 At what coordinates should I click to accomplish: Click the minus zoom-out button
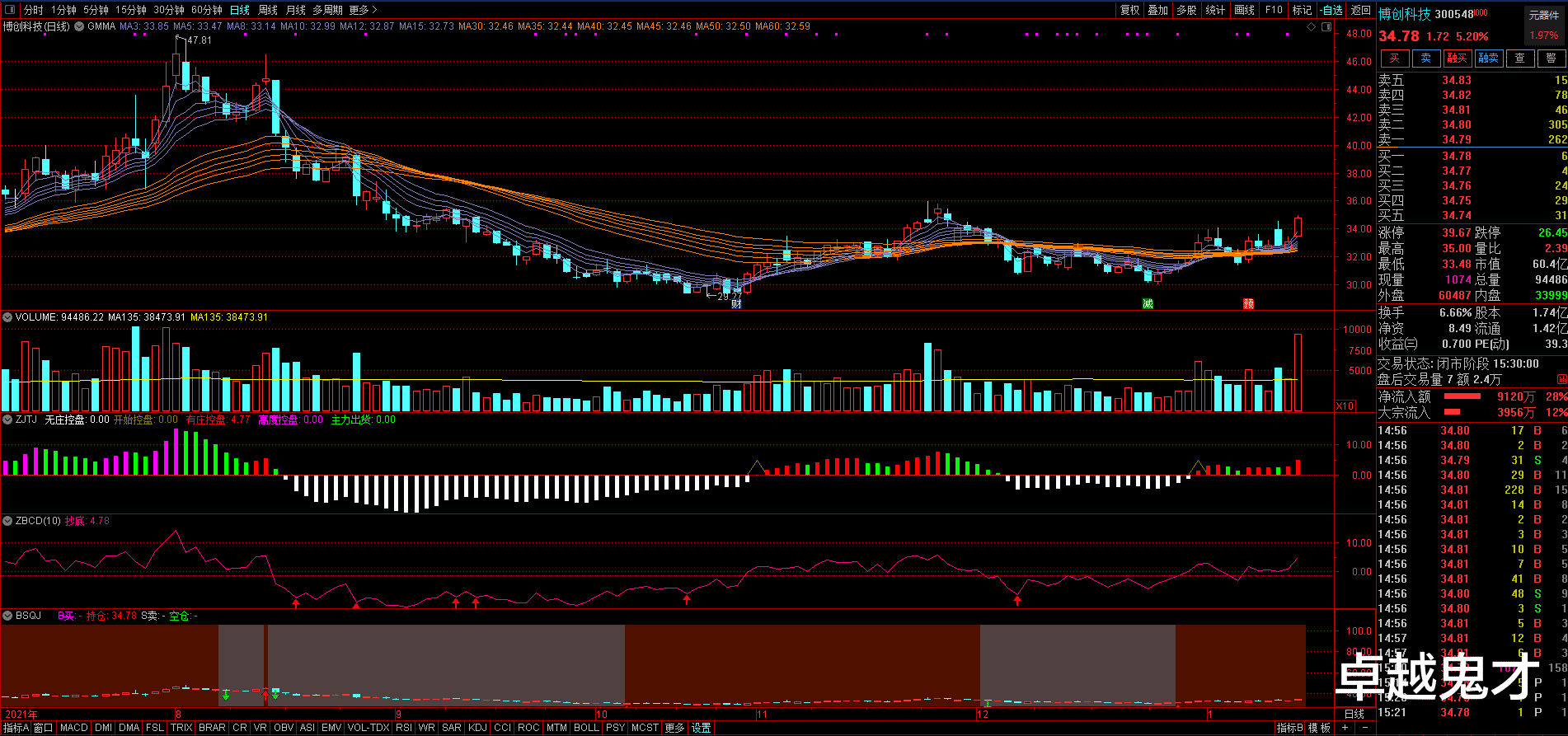(1365, 728)
